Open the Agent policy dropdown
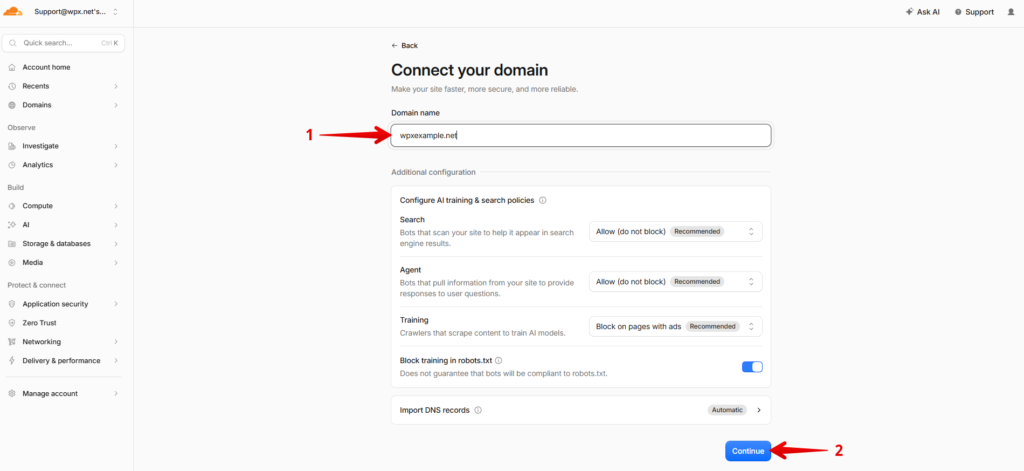The image size is (1024, 471). point(675,282)
